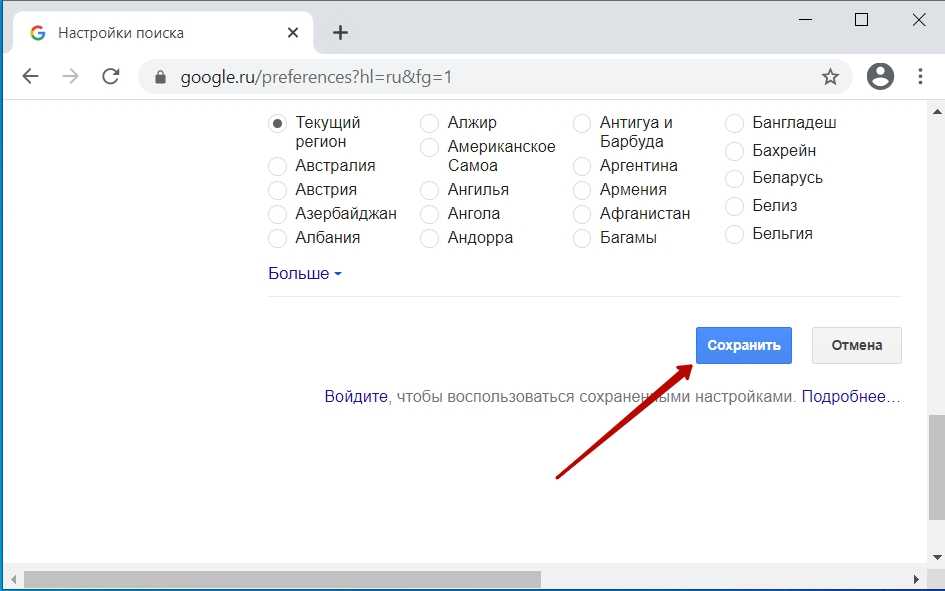The width and height of the screenshot is (945, 591).
Task: Click the padlock site info icon
Action: coord(159,77)
